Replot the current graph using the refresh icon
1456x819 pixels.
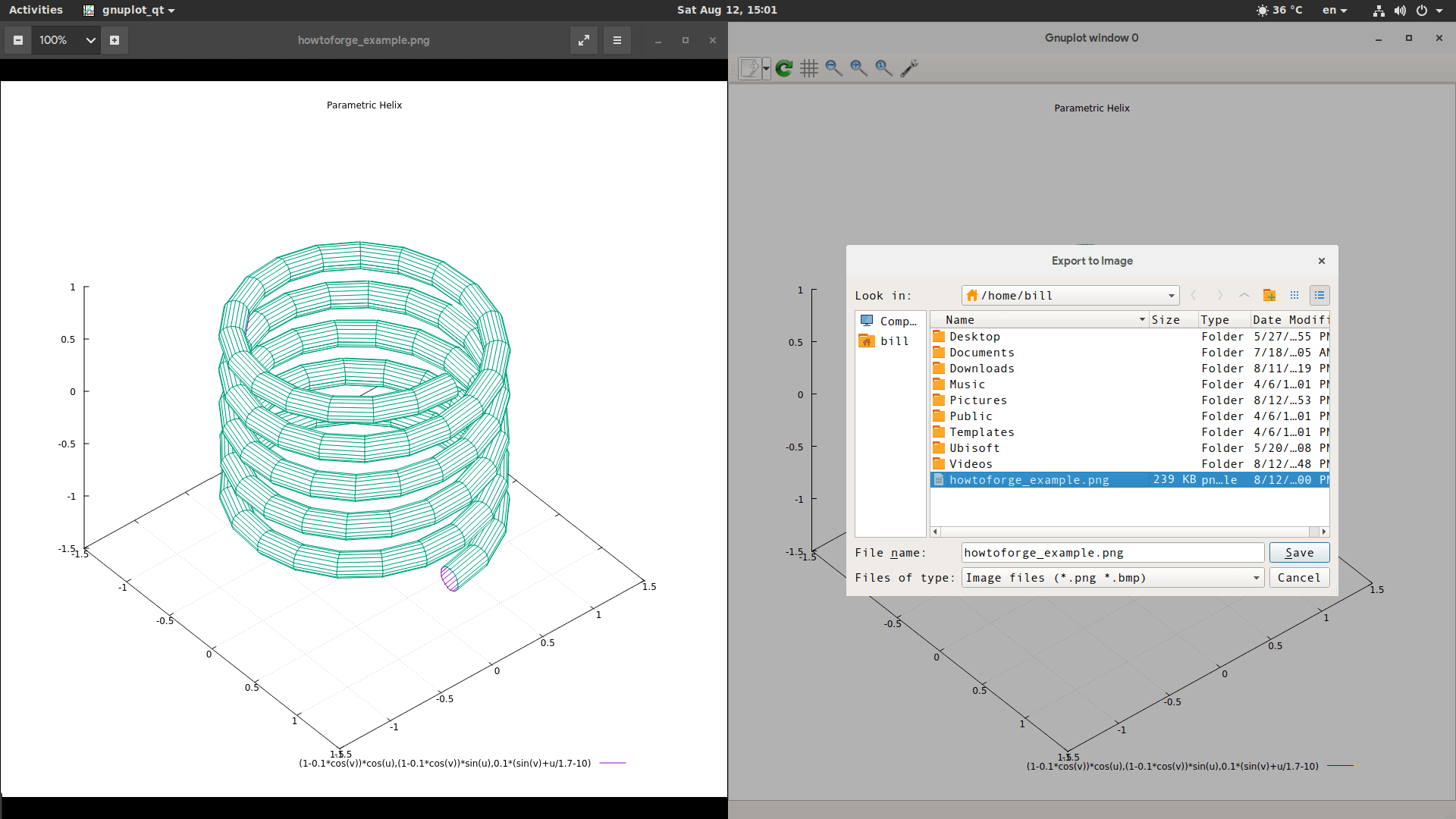click(783, 68)
